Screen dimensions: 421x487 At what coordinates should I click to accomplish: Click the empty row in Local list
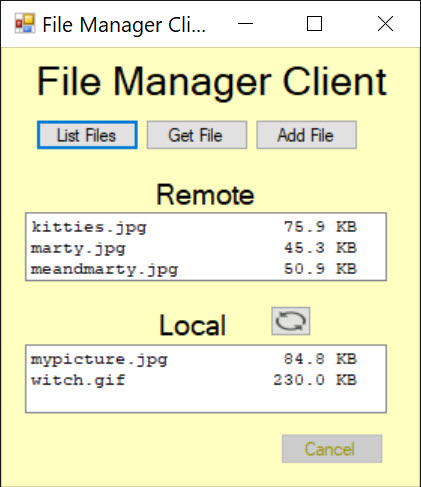pyautogui.click(x=206, y=401)
